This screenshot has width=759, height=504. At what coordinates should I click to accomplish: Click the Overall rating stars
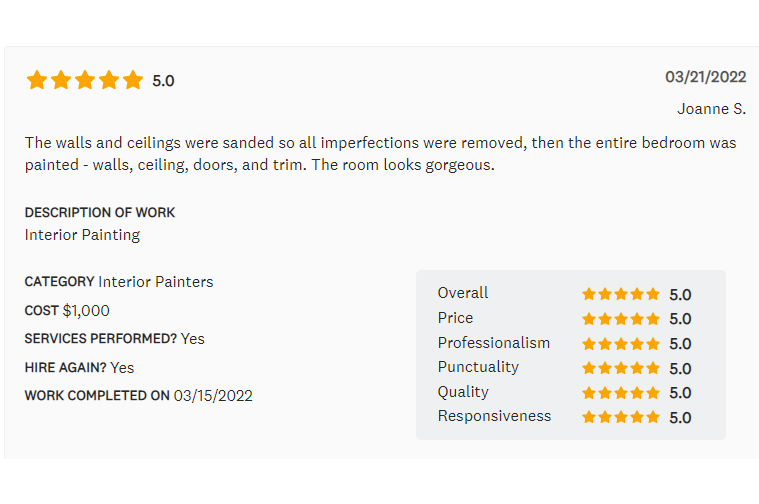pyautogui.click(x=621, y=294)
